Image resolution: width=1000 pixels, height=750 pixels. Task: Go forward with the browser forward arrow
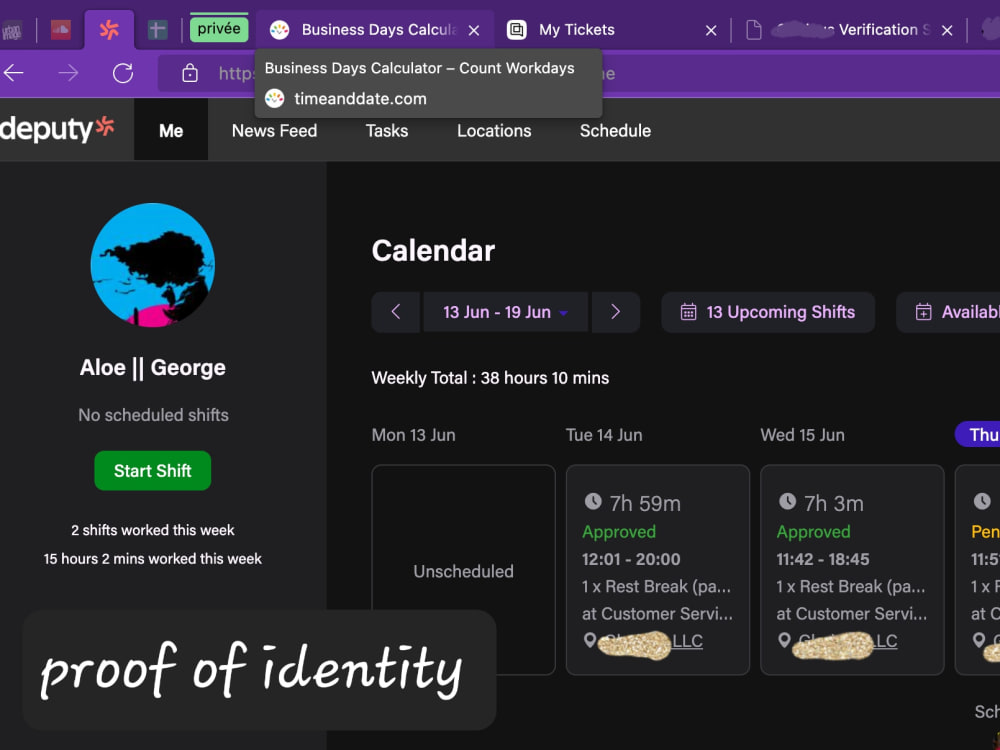(68, 73)
